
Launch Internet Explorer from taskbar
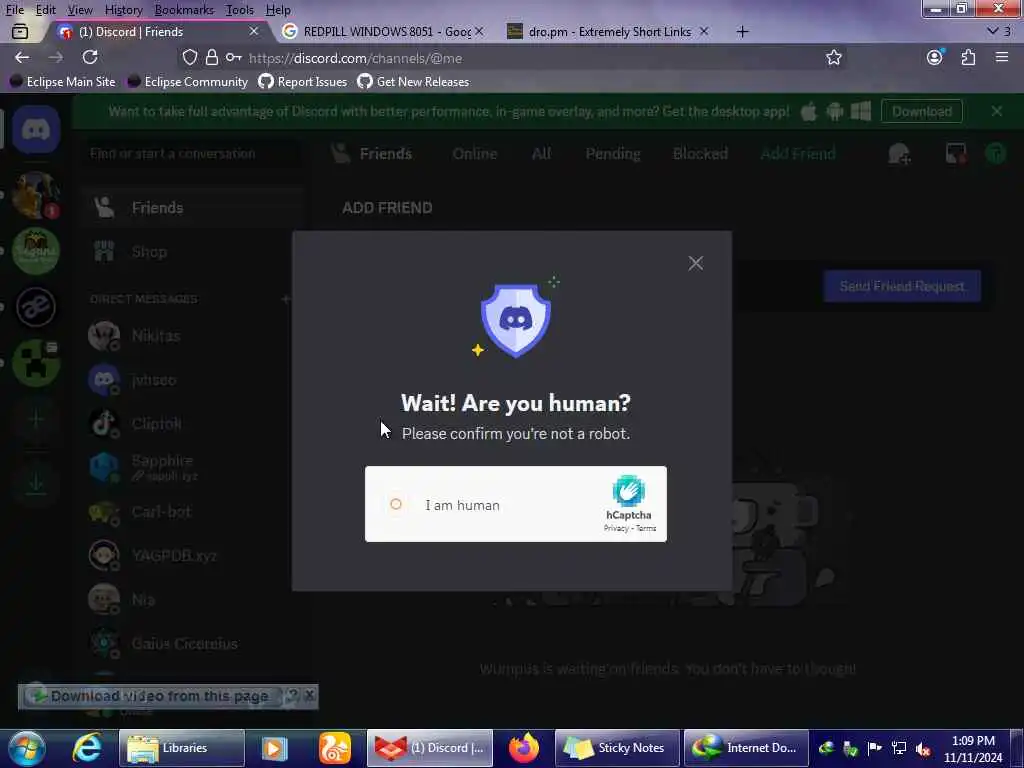(x=87, y=748)
